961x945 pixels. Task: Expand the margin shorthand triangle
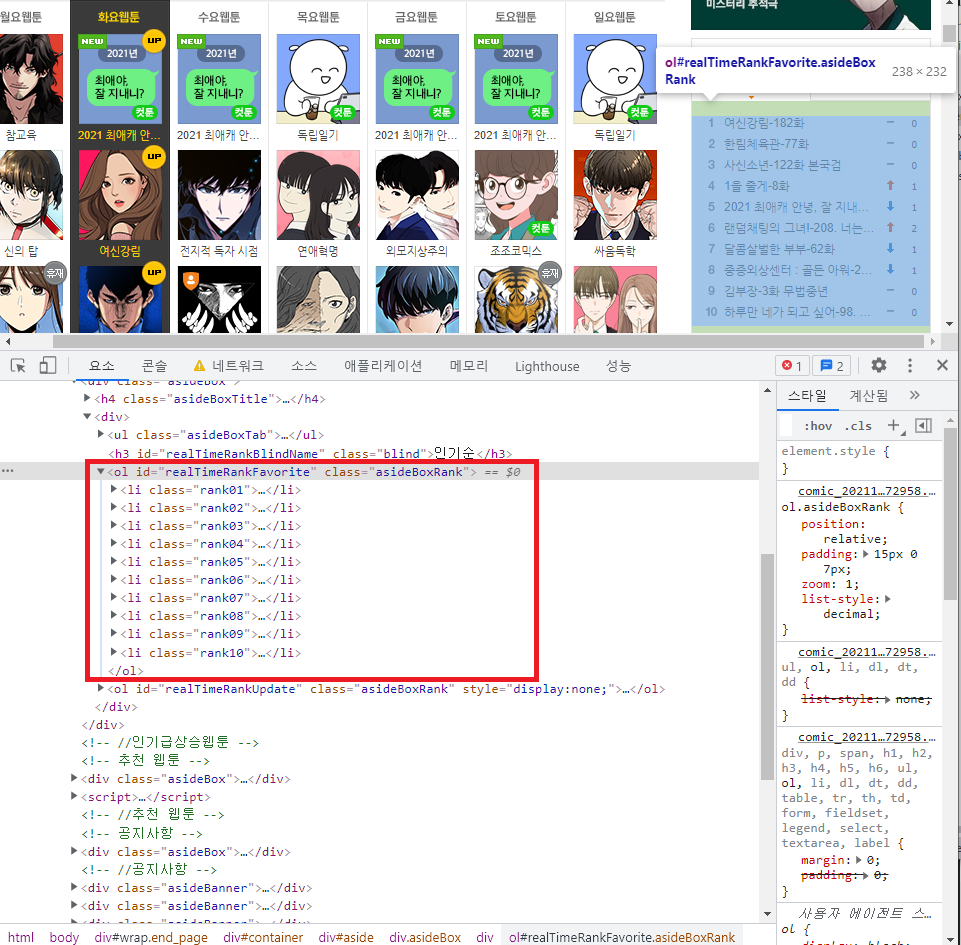[x=859, y=860]
